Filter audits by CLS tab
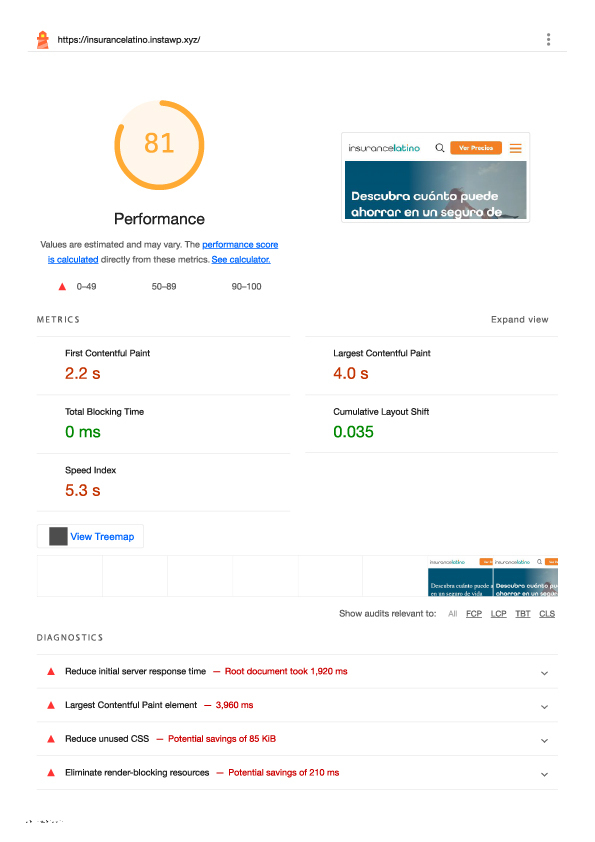Screen dimensions: 595x842 547,613
